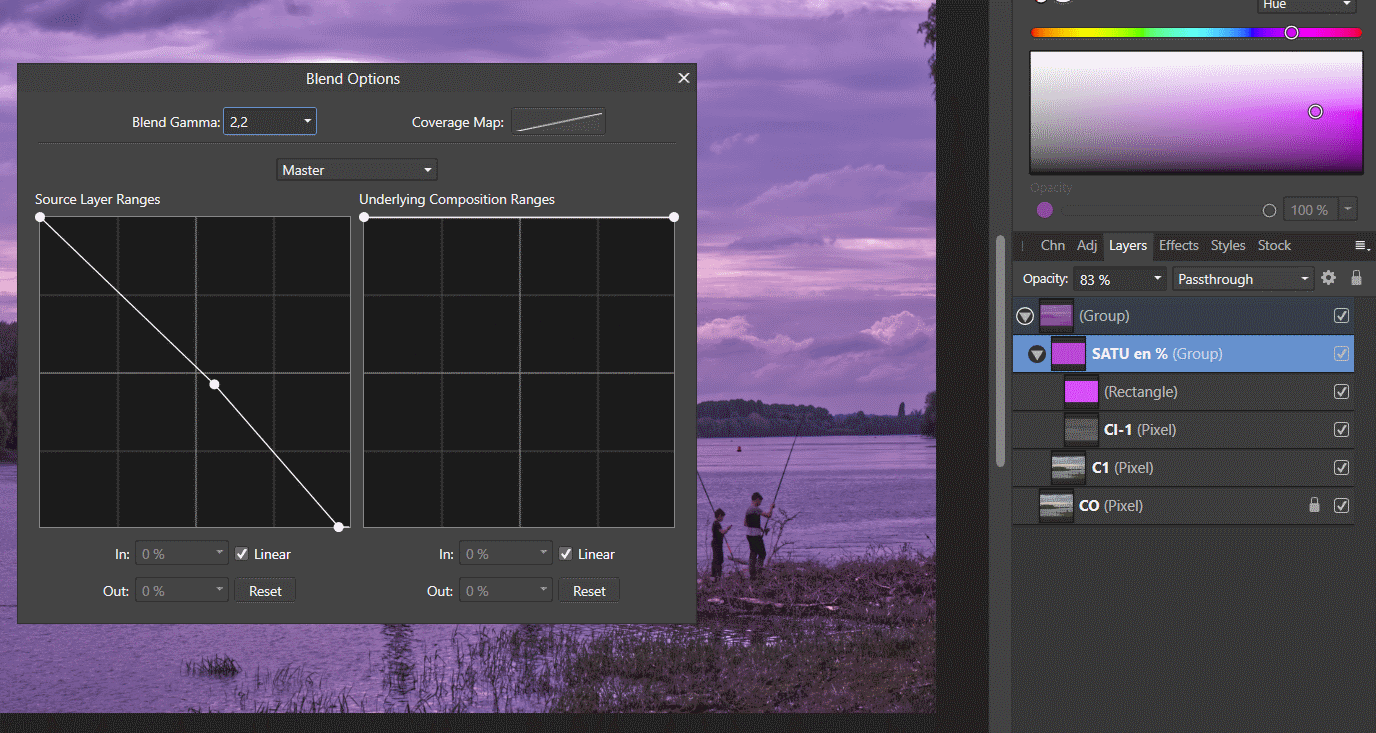Open the Passthrough blend mode dropdown

click(x=1243, y=279)
